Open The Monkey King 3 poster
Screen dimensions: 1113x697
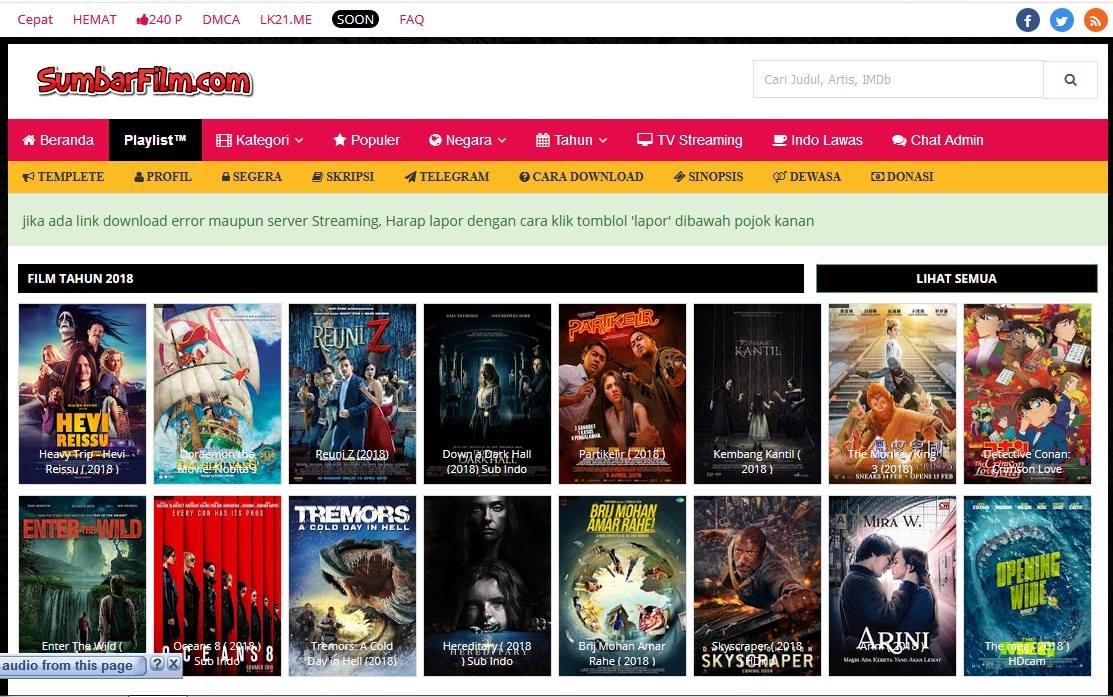point(892,394)
